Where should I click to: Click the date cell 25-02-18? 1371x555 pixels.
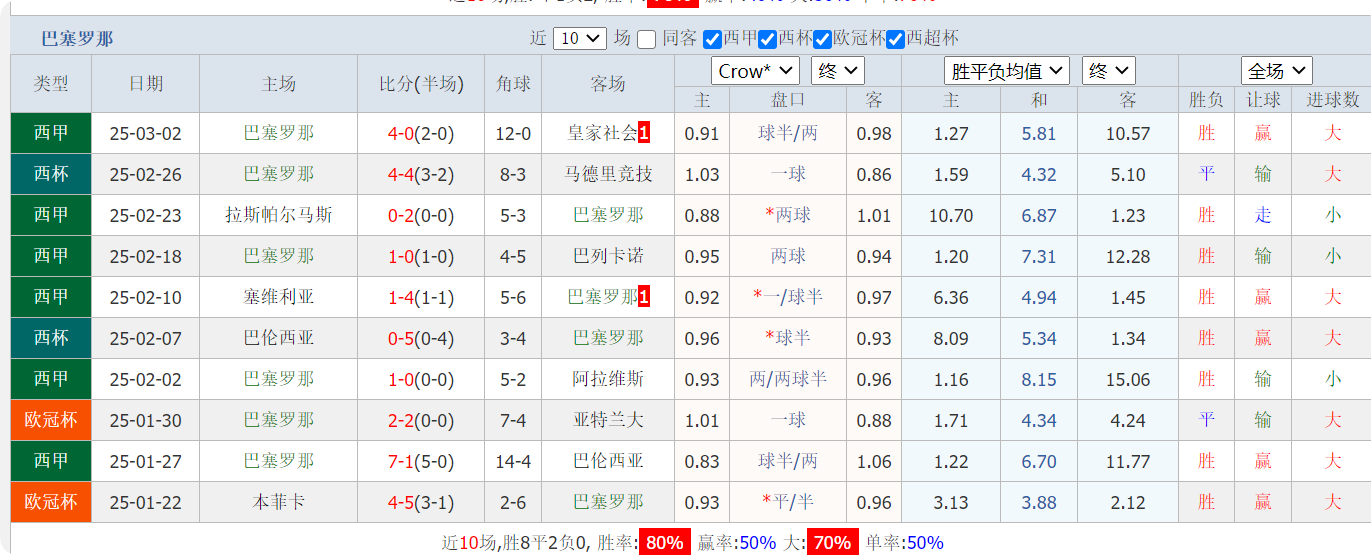click(x=146, y=257)
